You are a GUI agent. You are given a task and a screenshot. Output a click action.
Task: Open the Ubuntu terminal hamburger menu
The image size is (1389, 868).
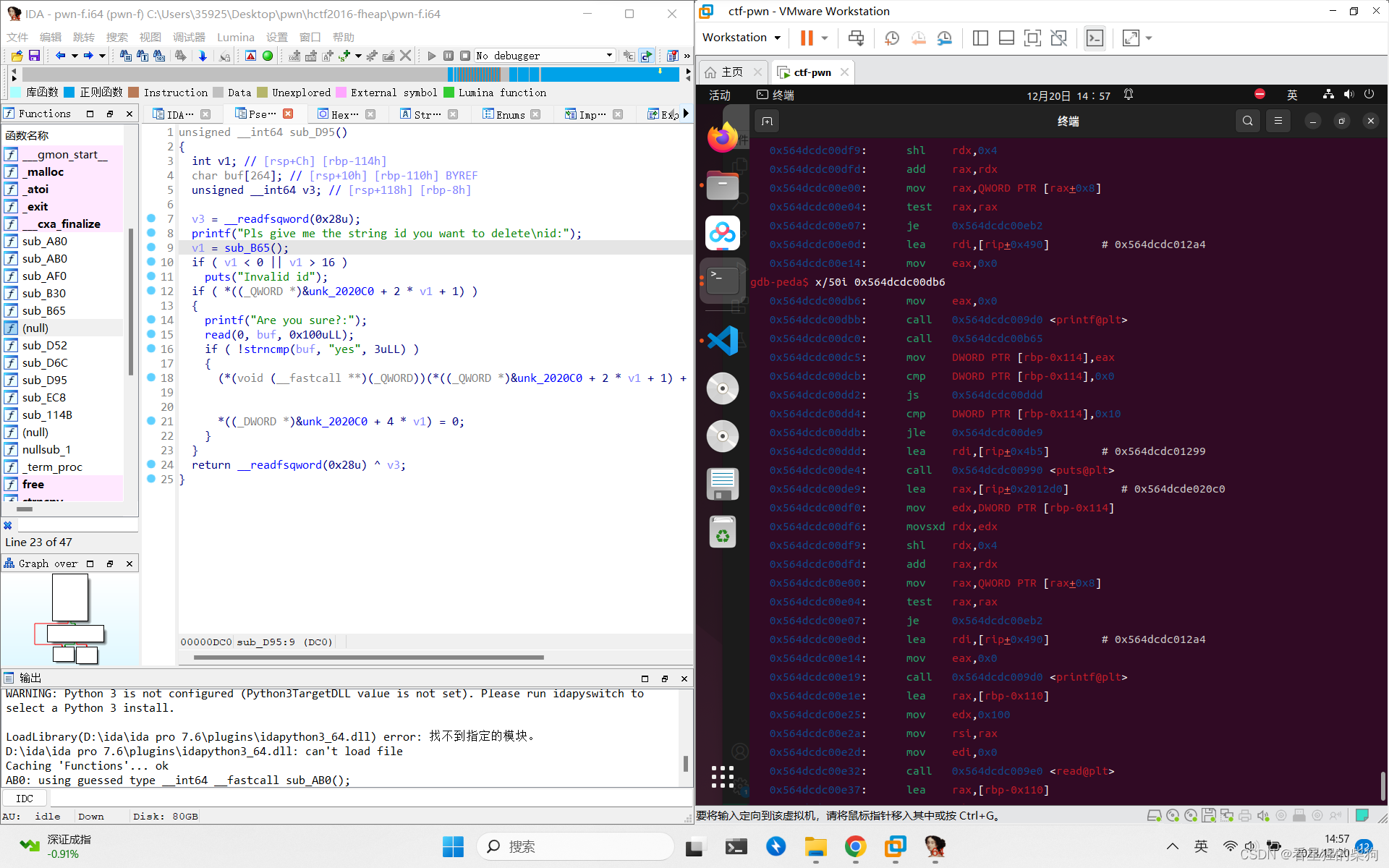[1278, 121]
